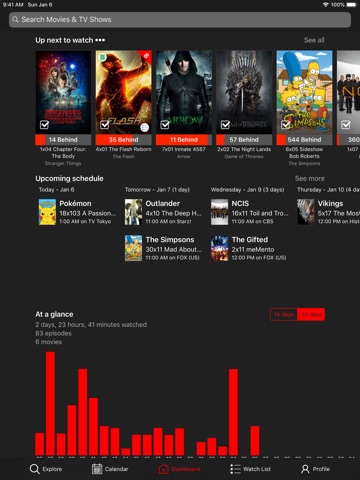Mark The Simpsons episode as watched
Screen dimensions: 360x480
pos(286,125)
